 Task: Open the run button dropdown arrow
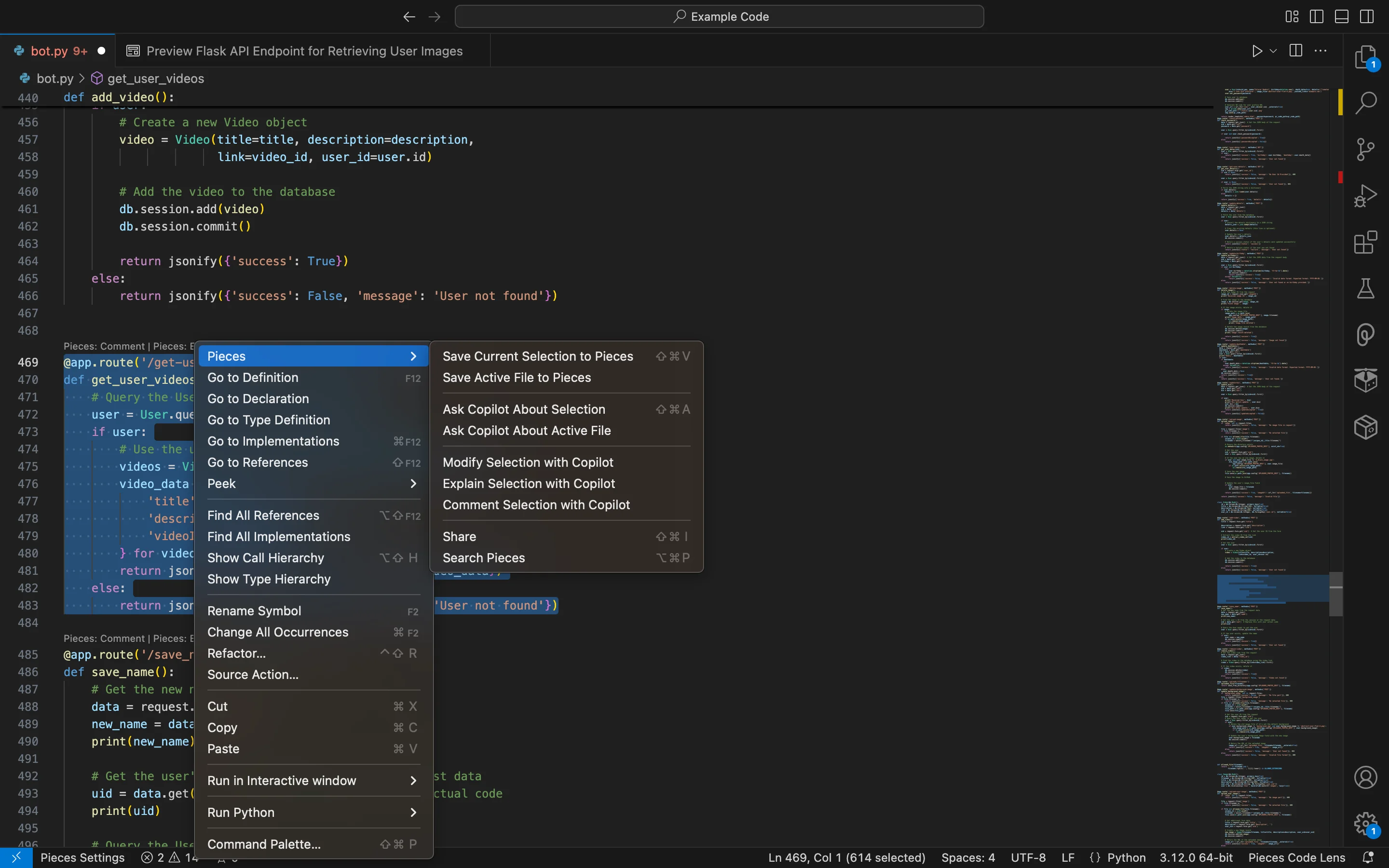pyautogui.click(x=1273, y=51)
